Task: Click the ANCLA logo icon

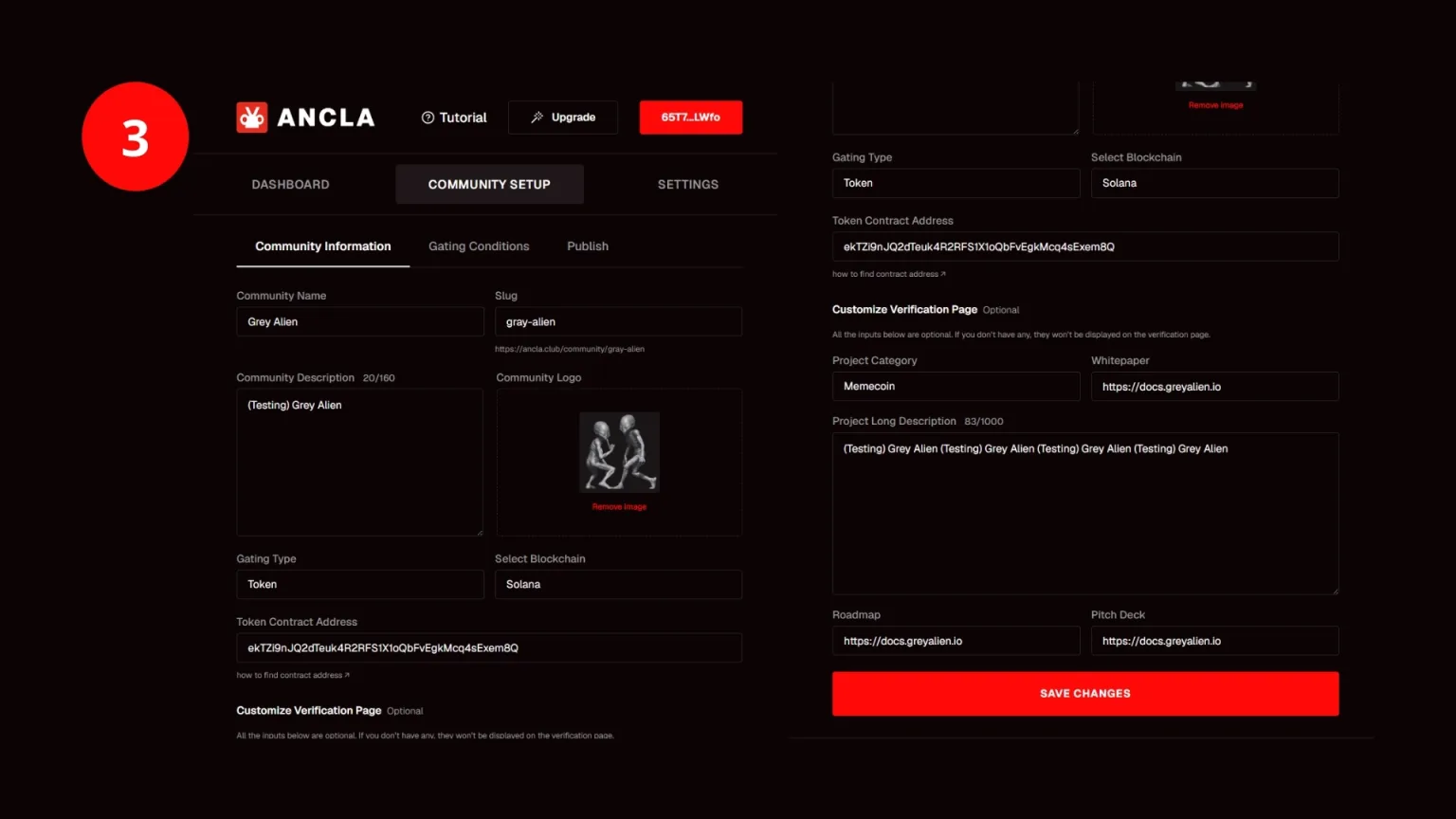Action: [x=251, y=118]
